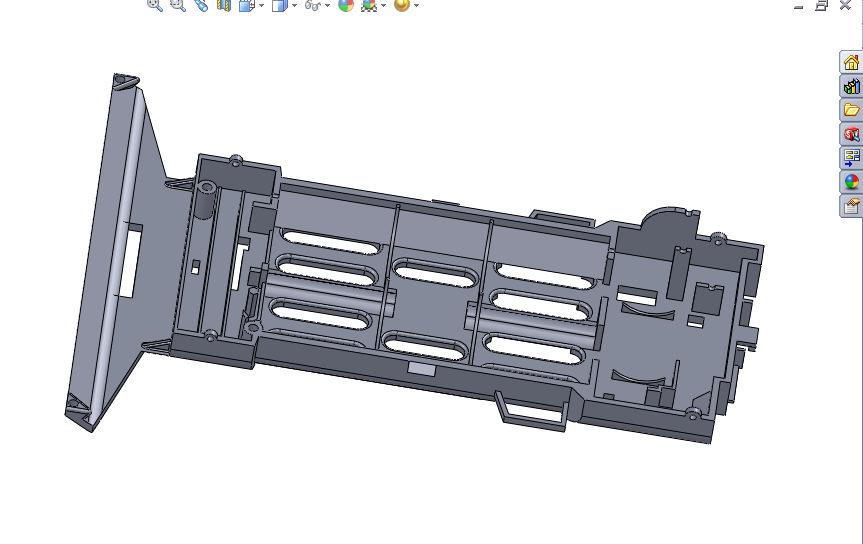The height and width of the screenshot is (544, 863).
Task: Expand the Apply Scene dropdown arrow
Action: tap(384, 5)
